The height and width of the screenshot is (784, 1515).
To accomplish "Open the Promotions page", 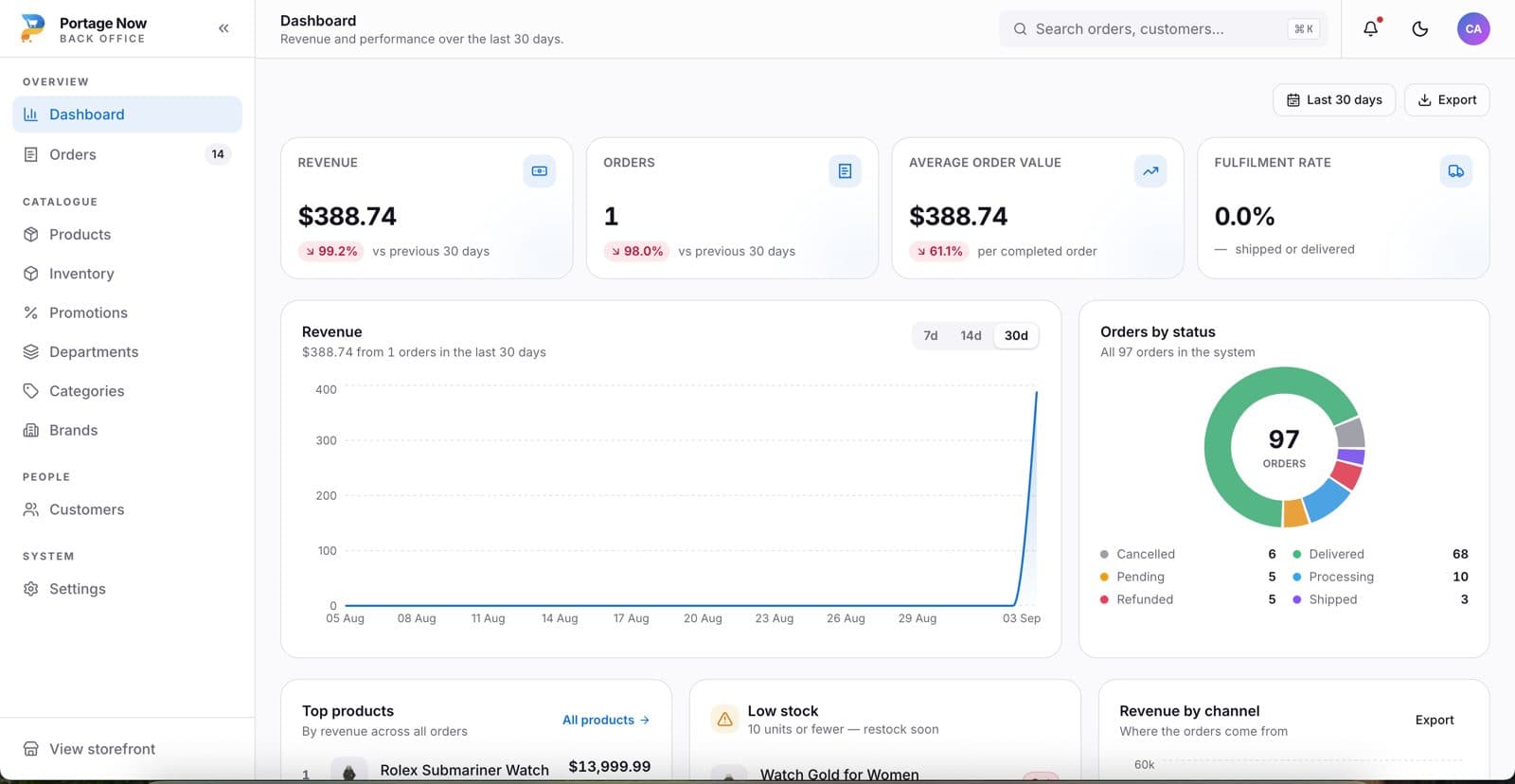I will [127, 312].
